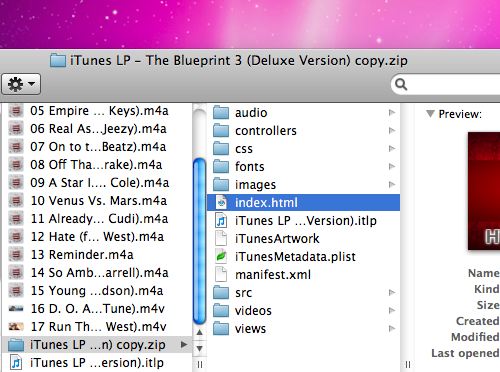This screenshot has height=372, width=500.
Task: Collapse the Preview disclosure triangle
Action: [x=430, y=114]
